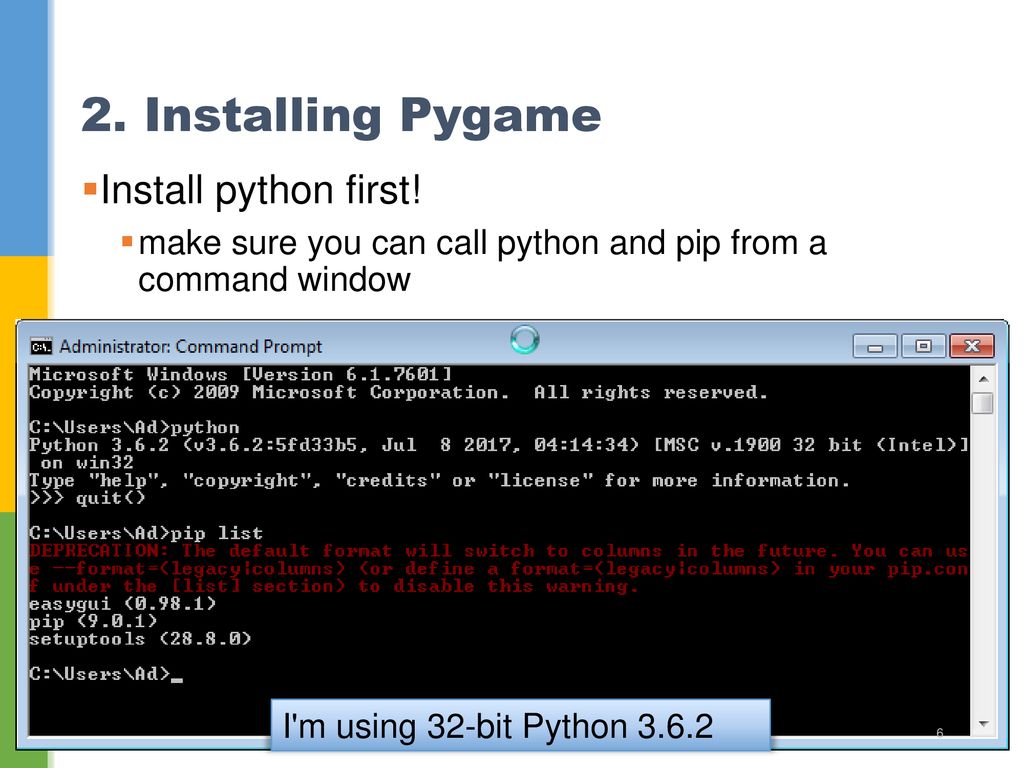Click the spinning busy cursor circle

coord(524,340)
